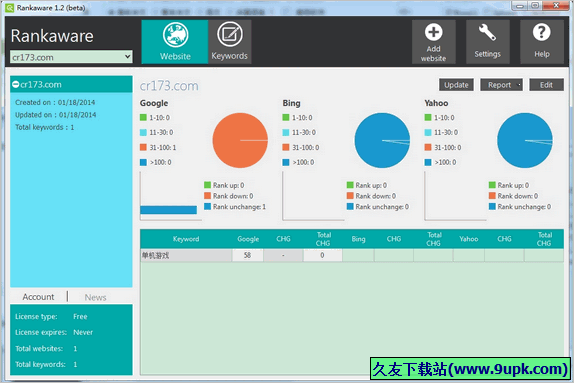Collapse the cr173.com minus icon in sidebar
The image size is (574, 383).
point(15,85)
